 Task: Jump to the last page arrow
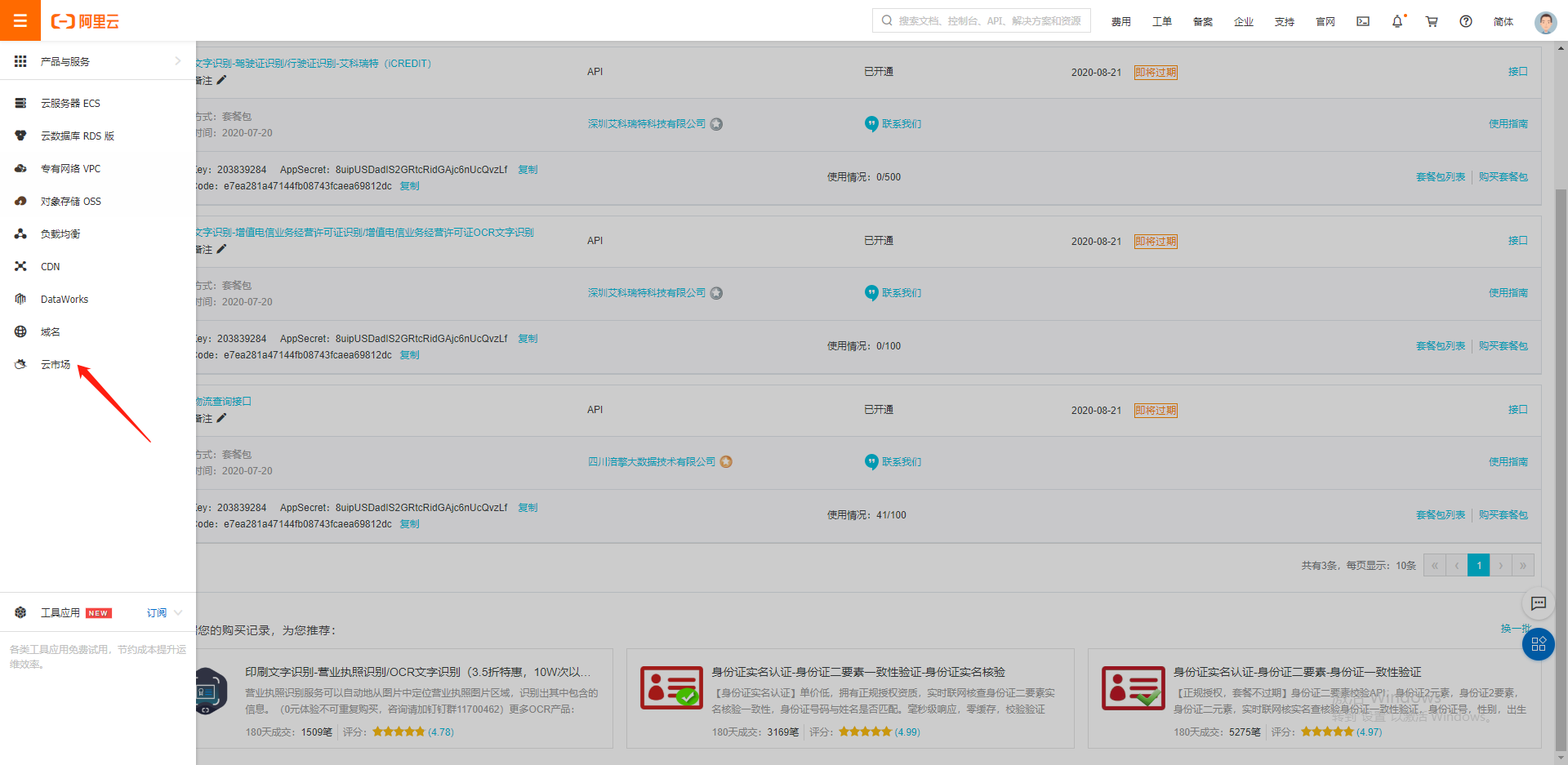[x=1523, y=565]
